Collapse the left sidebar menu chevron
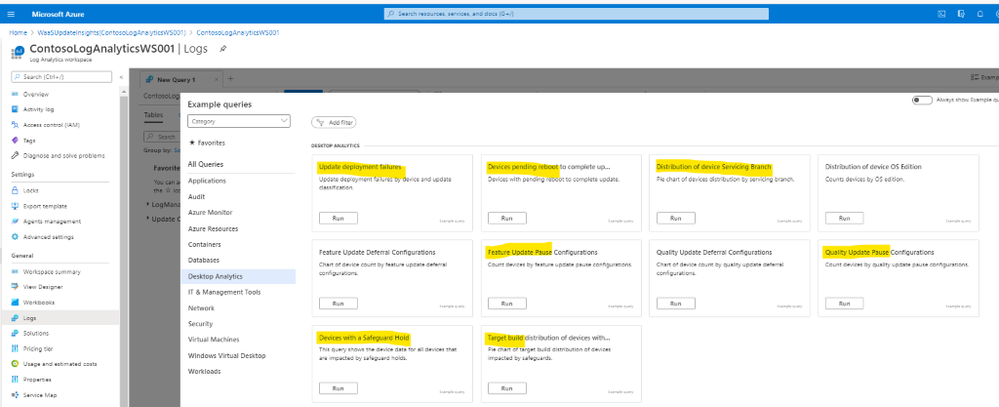Viewport: 999px width, 407px height. (120, 77)
